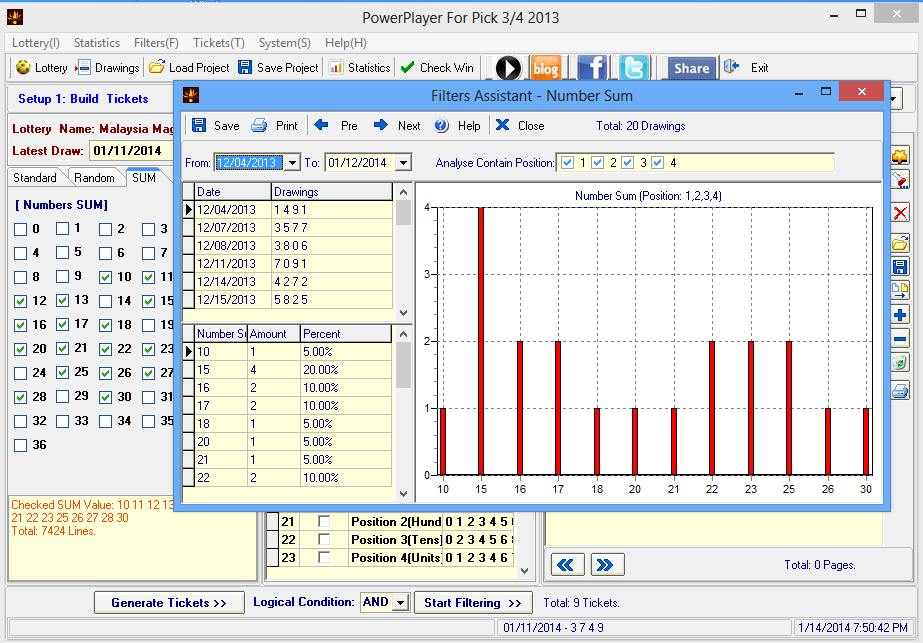Select the 12/15/2013 drawing row
The image size is (923, 643).
coord(287,300)
